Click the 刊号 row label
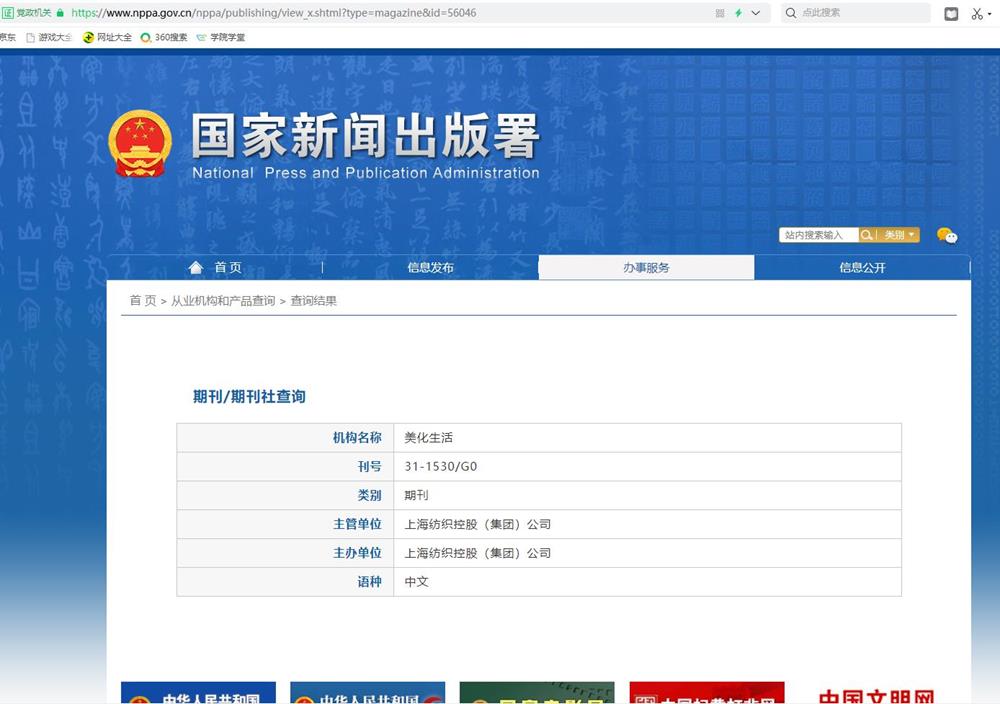Viewport: 1000px width, 704px height. pyautogui.click(x=369, y=466)
